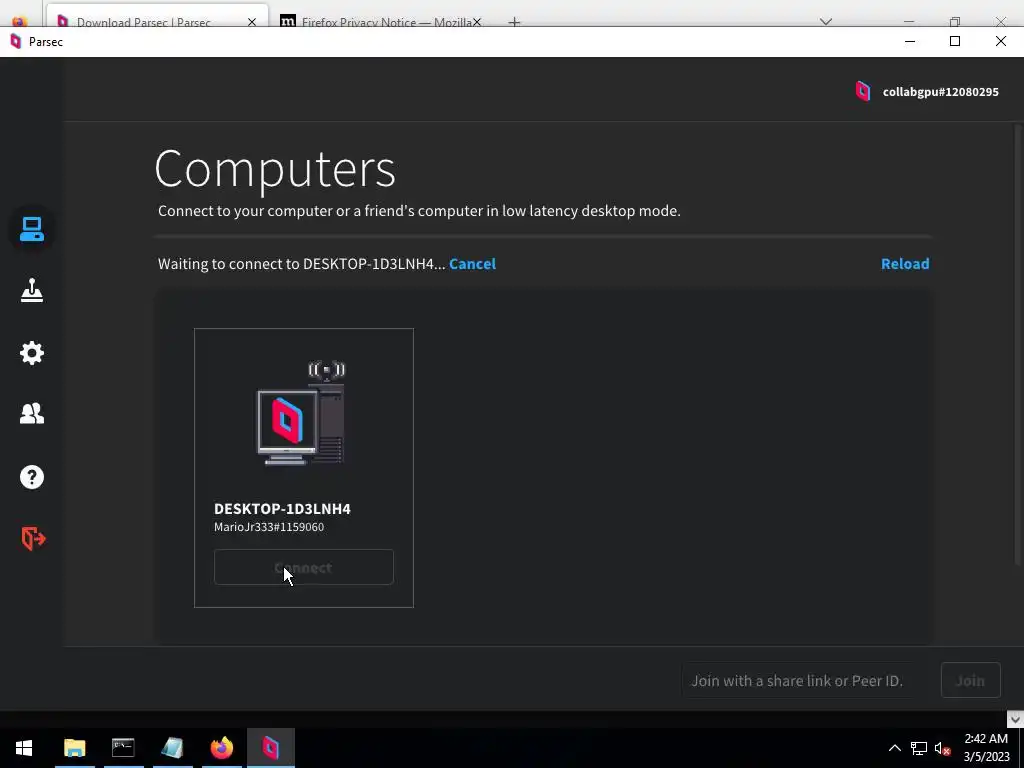
Task: Open a new Firefox tab
Action: coord(515,22)
